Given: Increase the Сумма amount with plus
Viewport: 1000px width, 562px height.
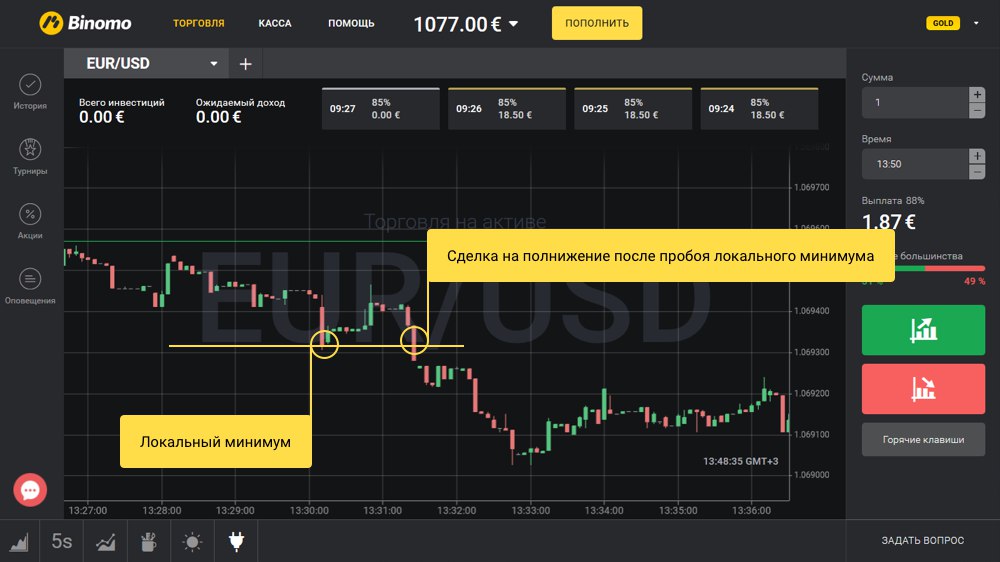Looking at the screenshot, I should tap(976, 95).
